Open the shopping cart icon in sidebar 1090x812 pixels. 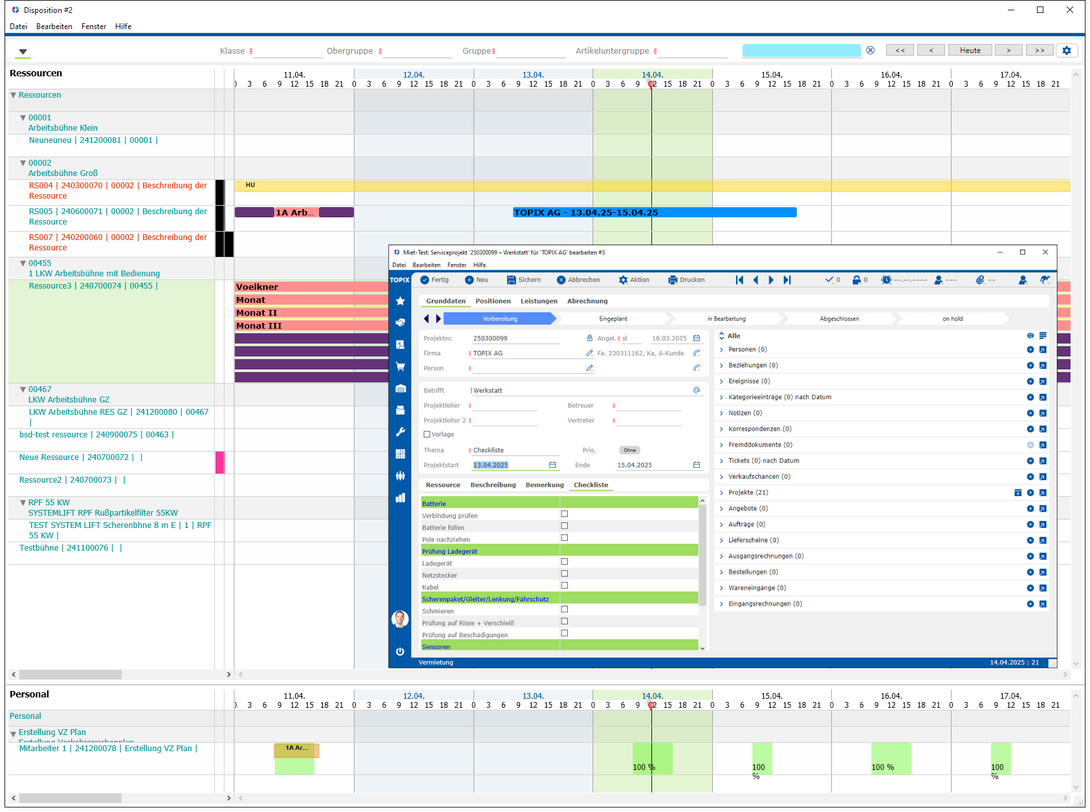click(x=400, y=366)
